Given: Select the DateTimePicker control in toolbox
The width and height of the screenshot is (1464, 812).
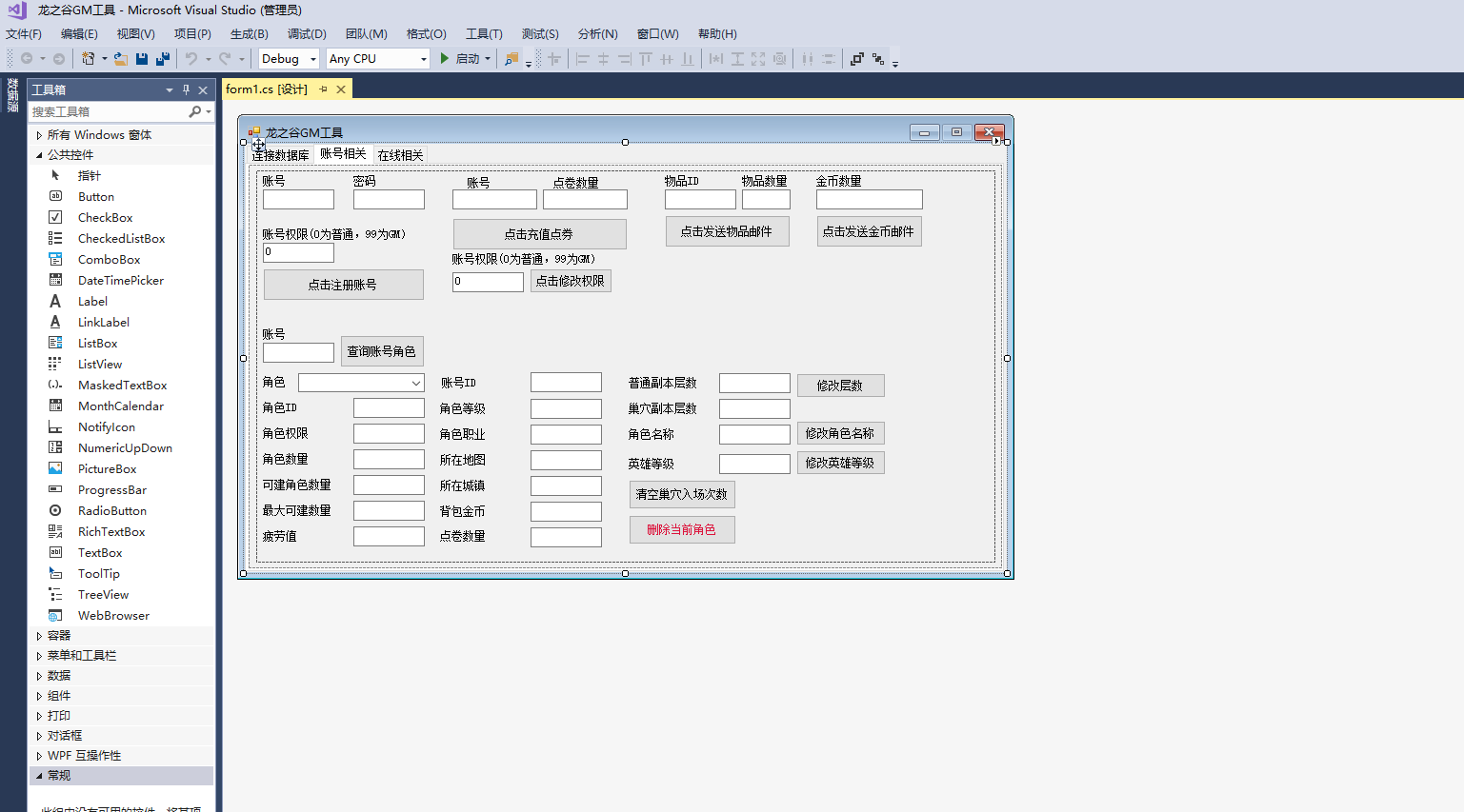Looking at the screenshot, I should tap(122, 280).
